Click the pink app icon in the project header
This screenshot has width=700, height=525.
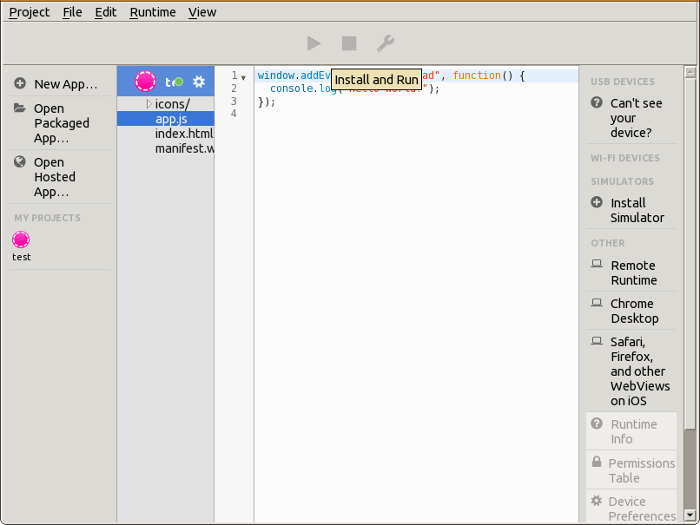pos(146,81)
